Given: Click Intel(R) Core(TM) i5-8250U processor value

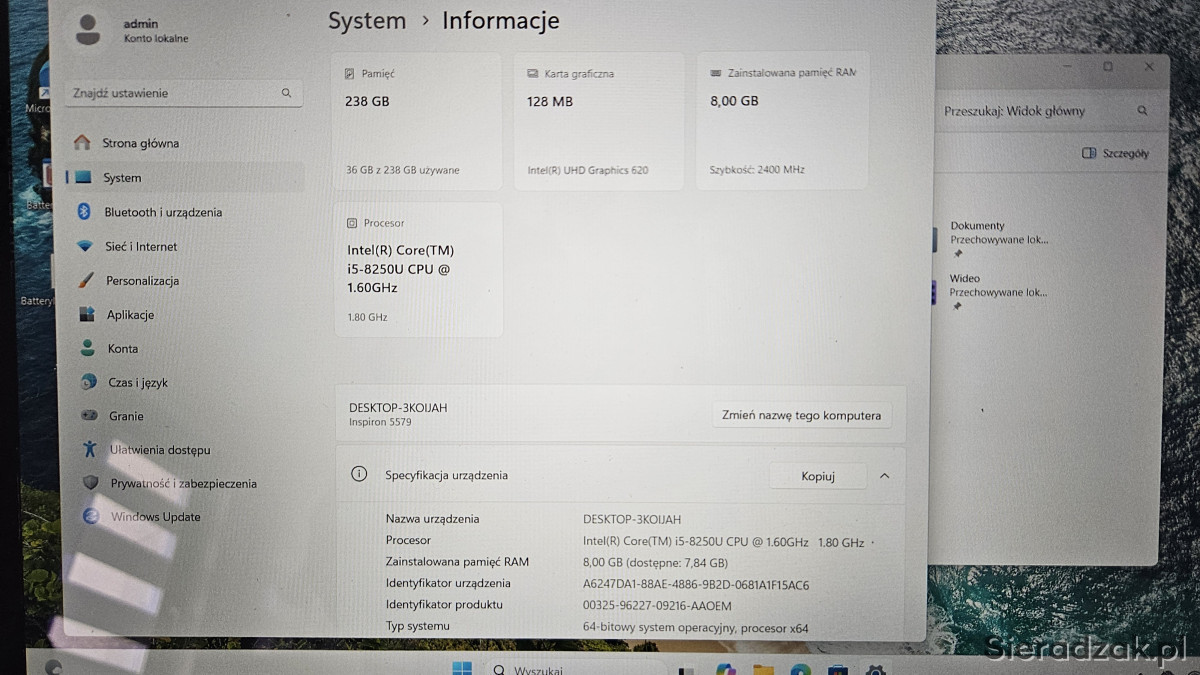Looking at the screenshot, I should [723, 541].
